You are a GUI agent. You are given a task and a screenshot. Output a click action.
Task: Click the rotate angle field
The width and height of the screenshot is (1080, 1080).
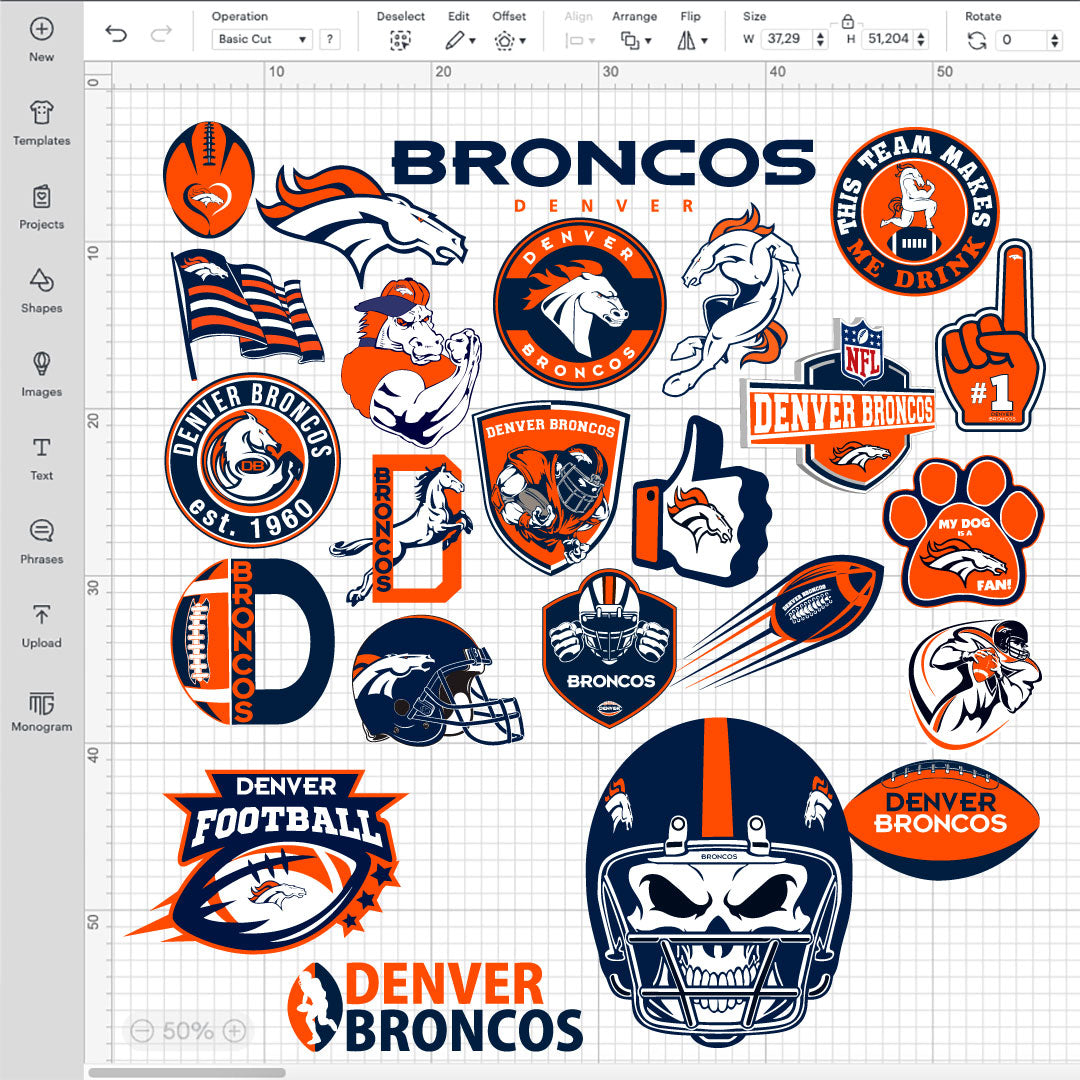(1022, 39)
